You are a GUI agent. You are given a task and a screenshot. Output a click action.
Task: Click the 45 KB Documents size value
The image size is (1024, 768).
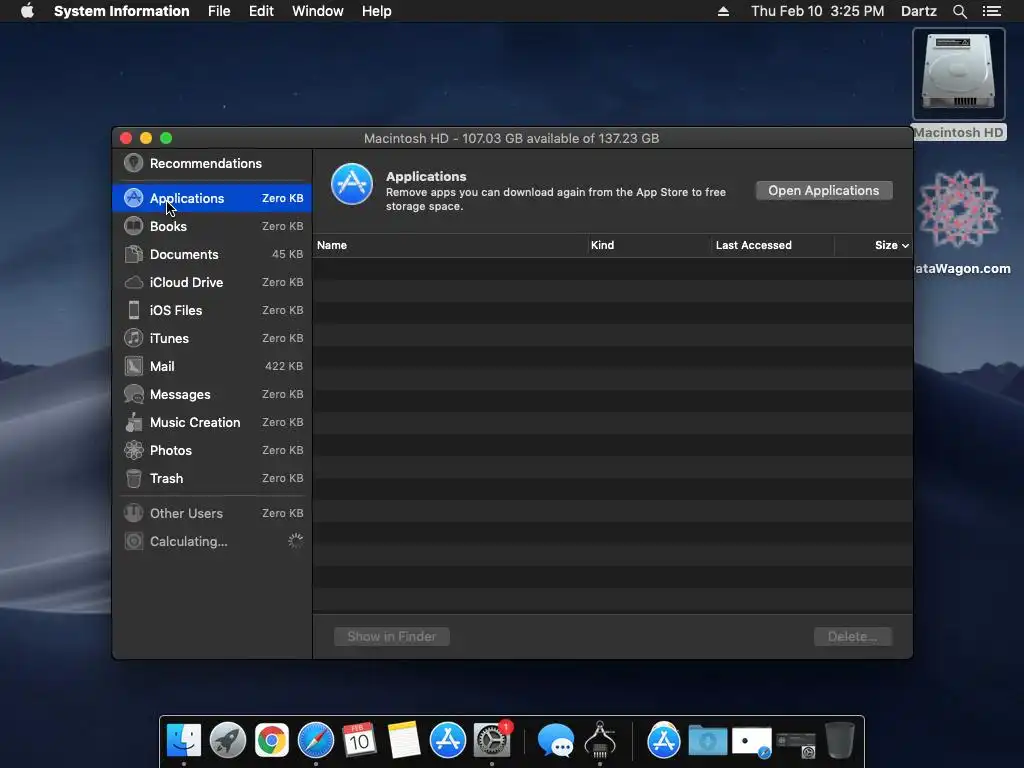pyautogui.click(x=287, y=254)
